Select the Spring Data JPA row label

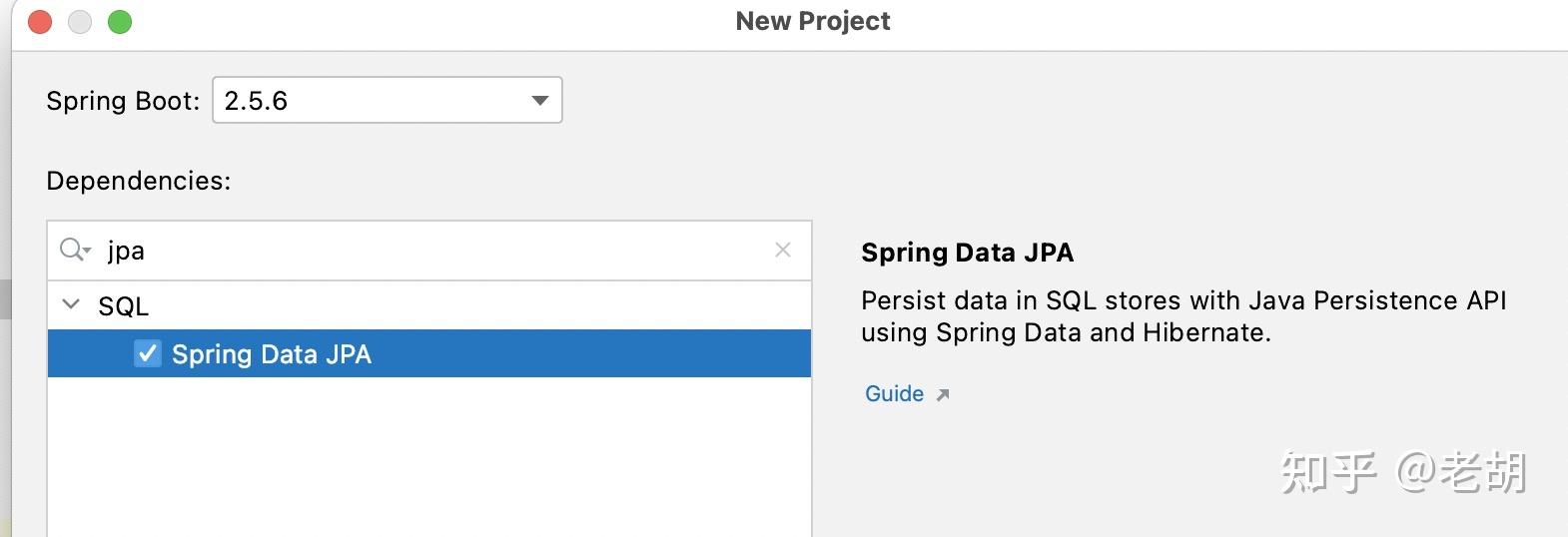[272, 354]
